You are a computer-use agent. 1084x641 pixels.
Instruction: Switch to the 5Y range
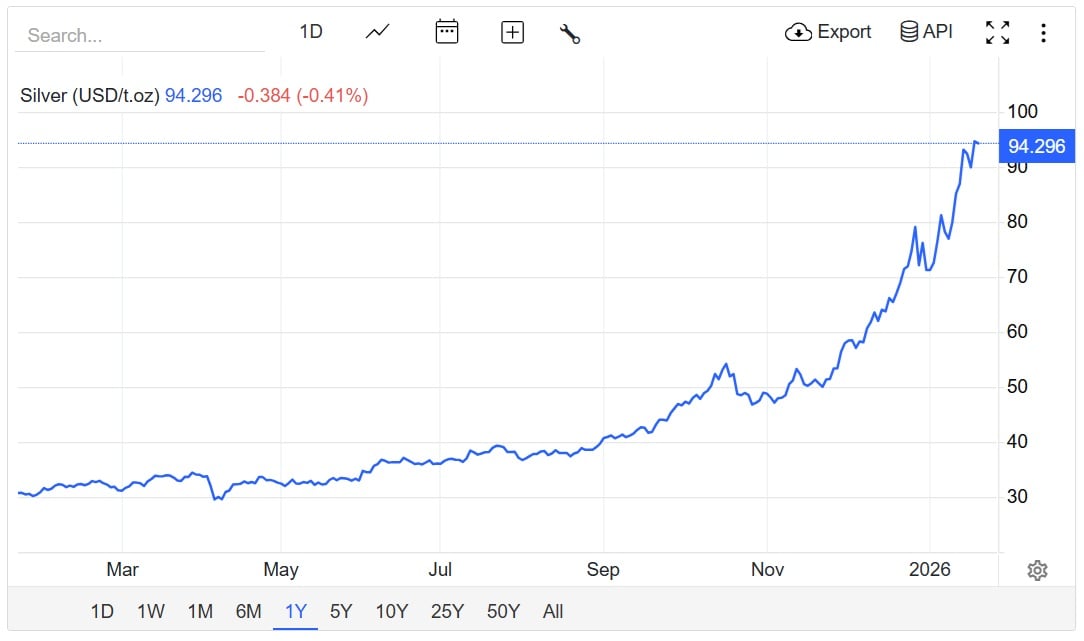pyautogui.click(x=341, y=611)
